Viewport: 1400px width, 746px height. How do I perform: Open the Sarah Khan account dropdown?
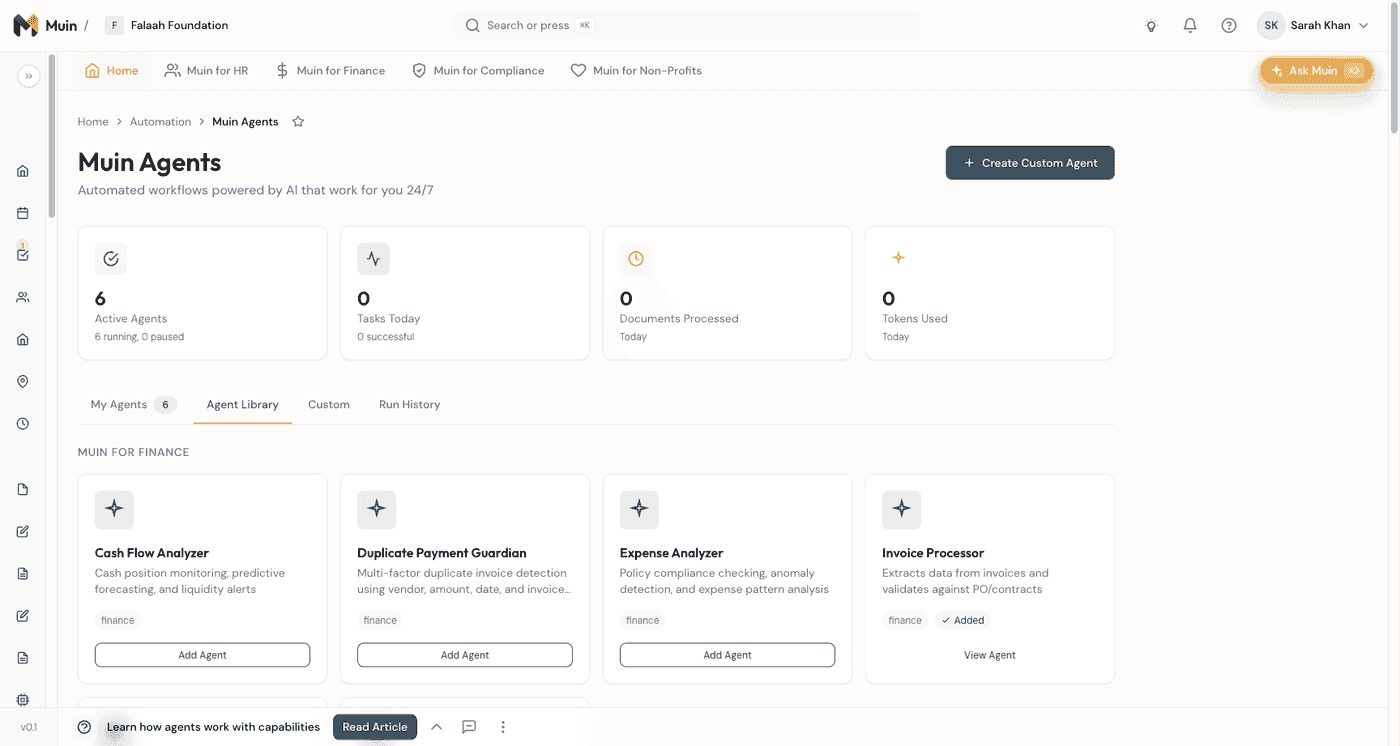(x=1315, y=26)
